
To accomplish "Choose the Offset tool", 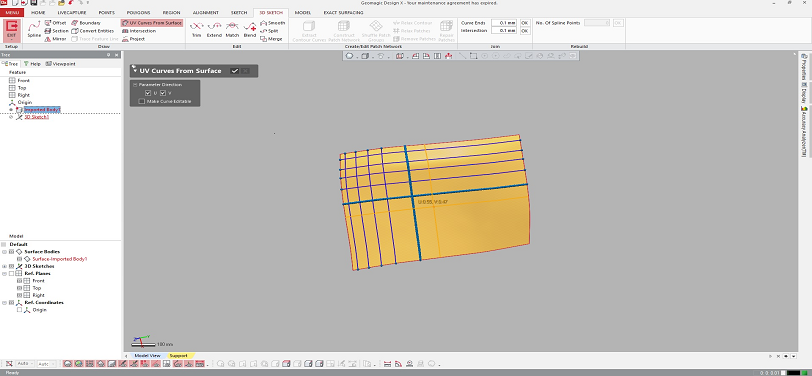I will point(55,23).
